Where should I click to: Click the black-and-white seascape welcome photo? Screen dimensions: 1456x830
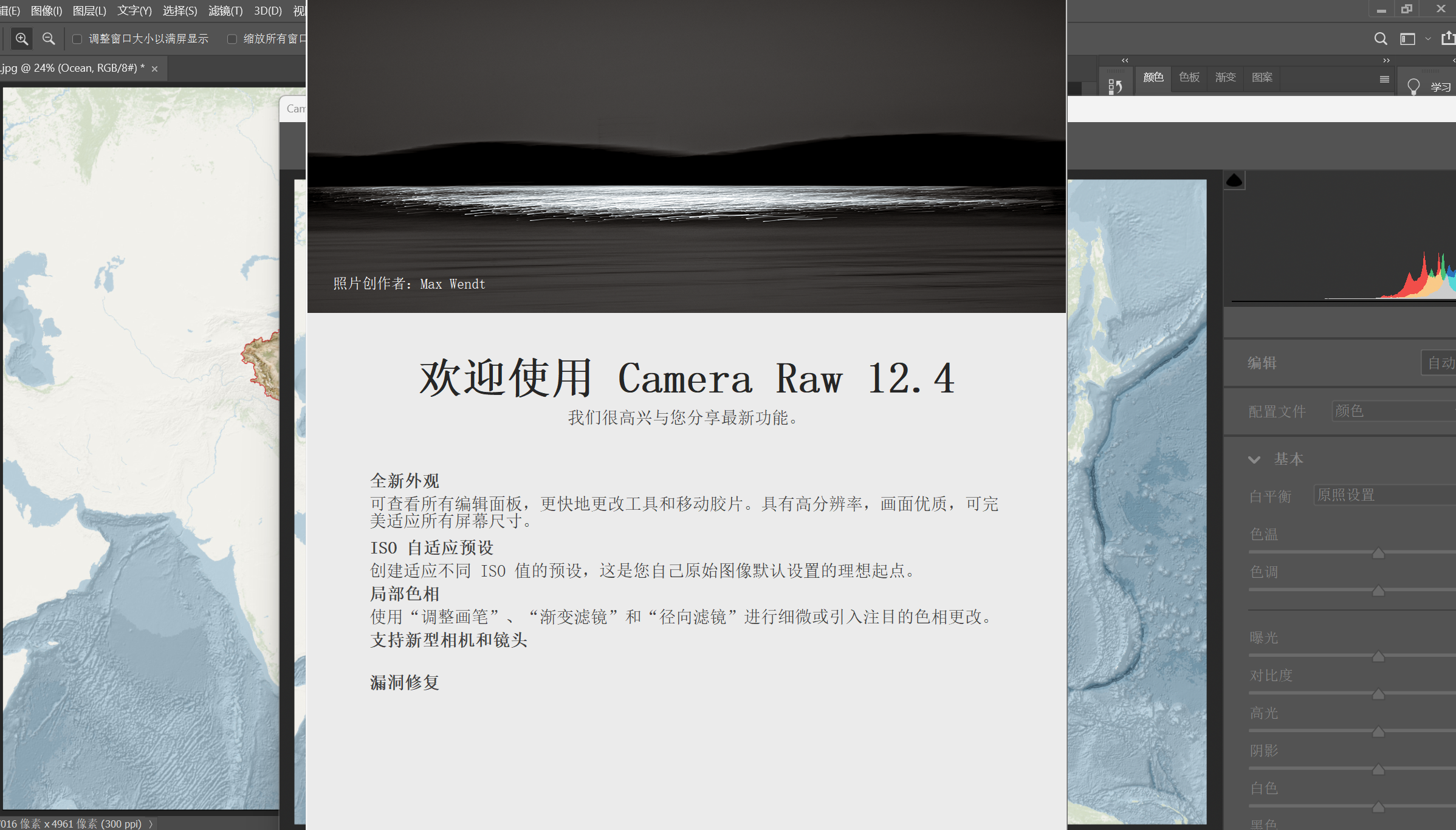tap(687, 156)
